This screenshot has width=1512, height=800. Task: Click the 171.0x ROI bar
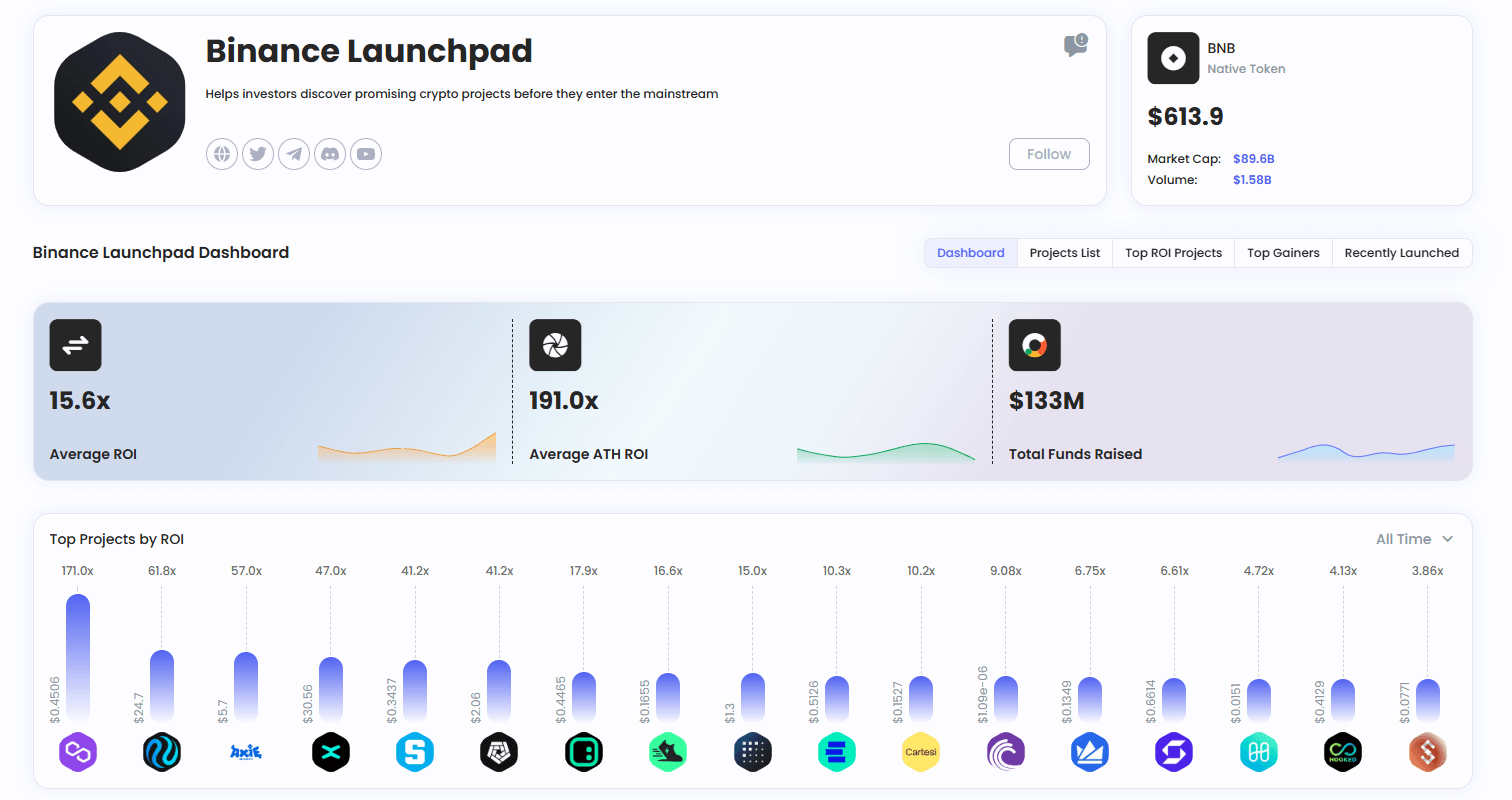point(78,655)
